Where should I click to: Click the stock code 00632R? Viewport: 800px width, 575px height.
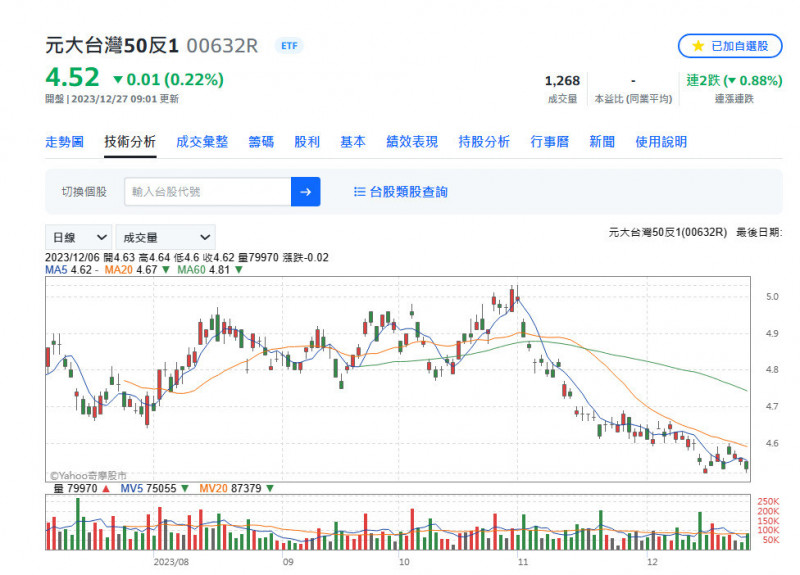tap(222, 46)
